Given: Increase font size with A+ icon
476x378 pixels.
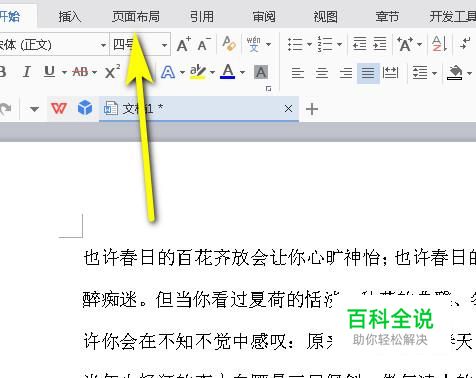Looking at the screenshot, I should point(184,44).
